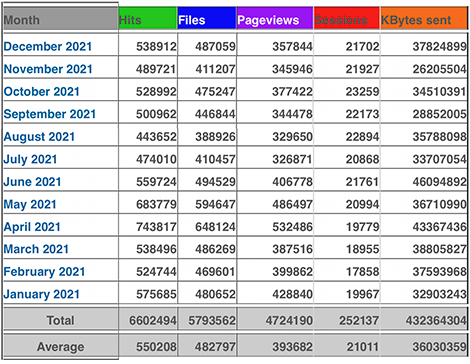Open the October 2021 stats link

42,91
